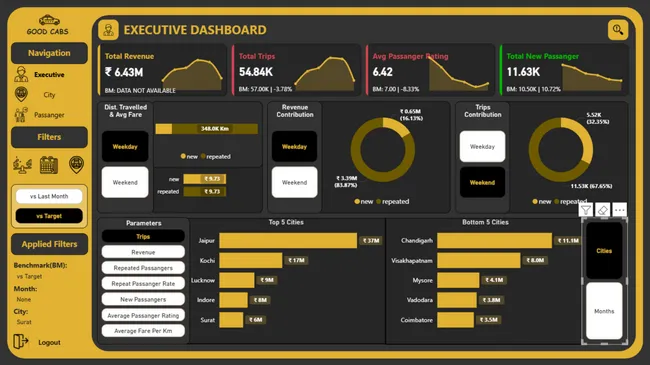Click the Kochi bar in Top 5 Cities
This screenshot has height=365, width=650.
pos(251,260)
